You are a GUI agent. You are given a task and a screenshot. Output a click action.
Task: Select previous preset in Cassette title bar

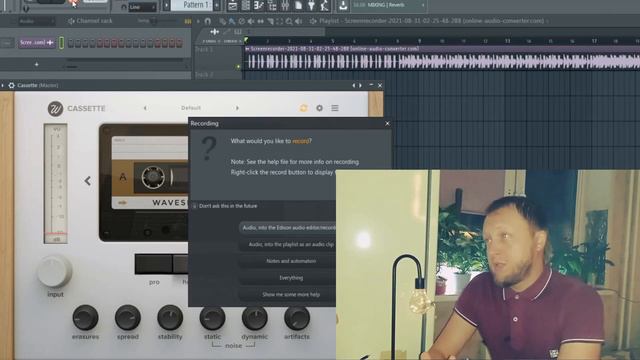pos(353,85)
